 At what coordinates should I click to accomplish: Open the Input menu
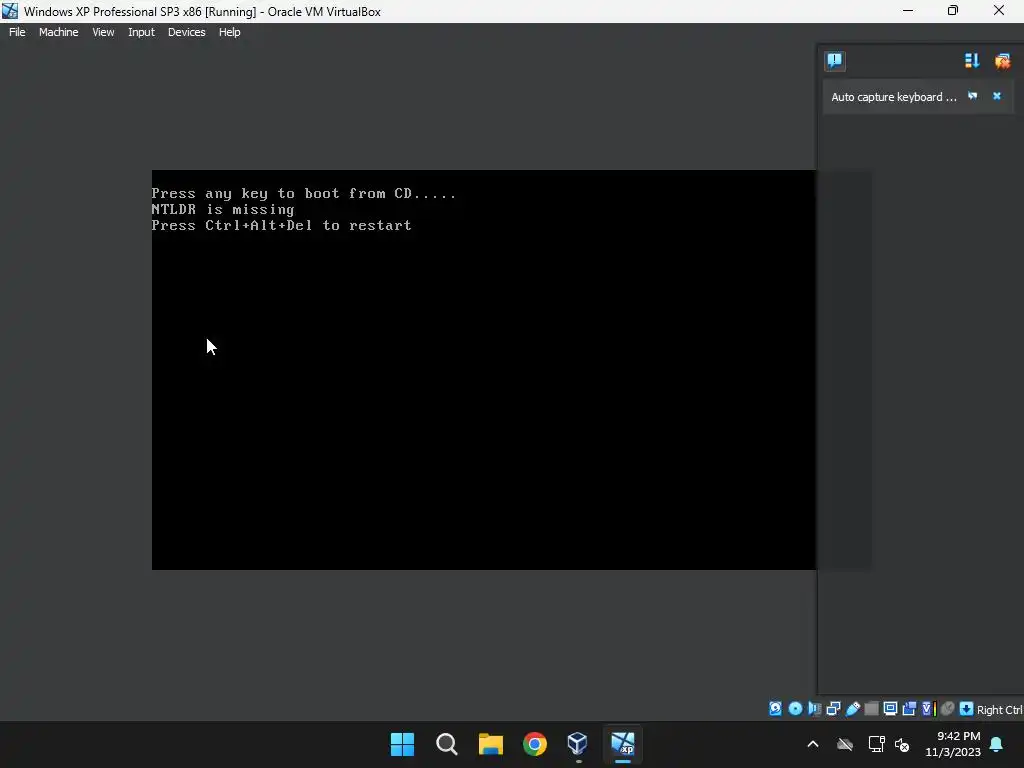click(141, 32)
